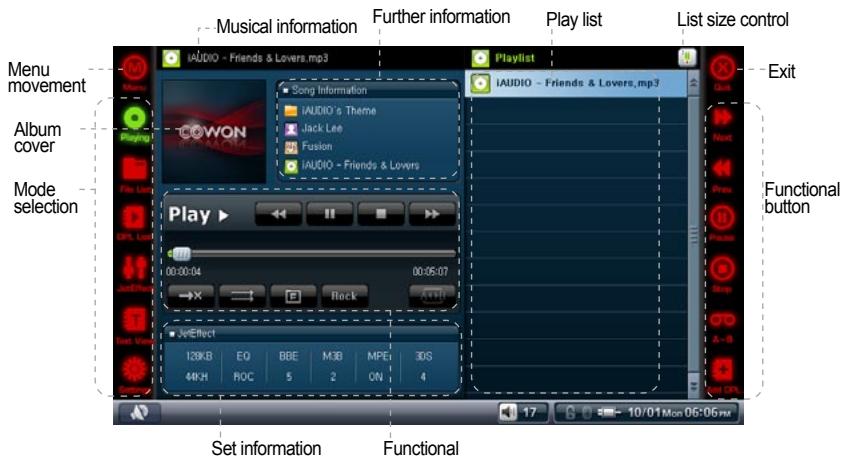The height and width of the screenshot is (459, 843).
Task: Click the folder icon by iAUDIO's Theme
Action: 290,111
